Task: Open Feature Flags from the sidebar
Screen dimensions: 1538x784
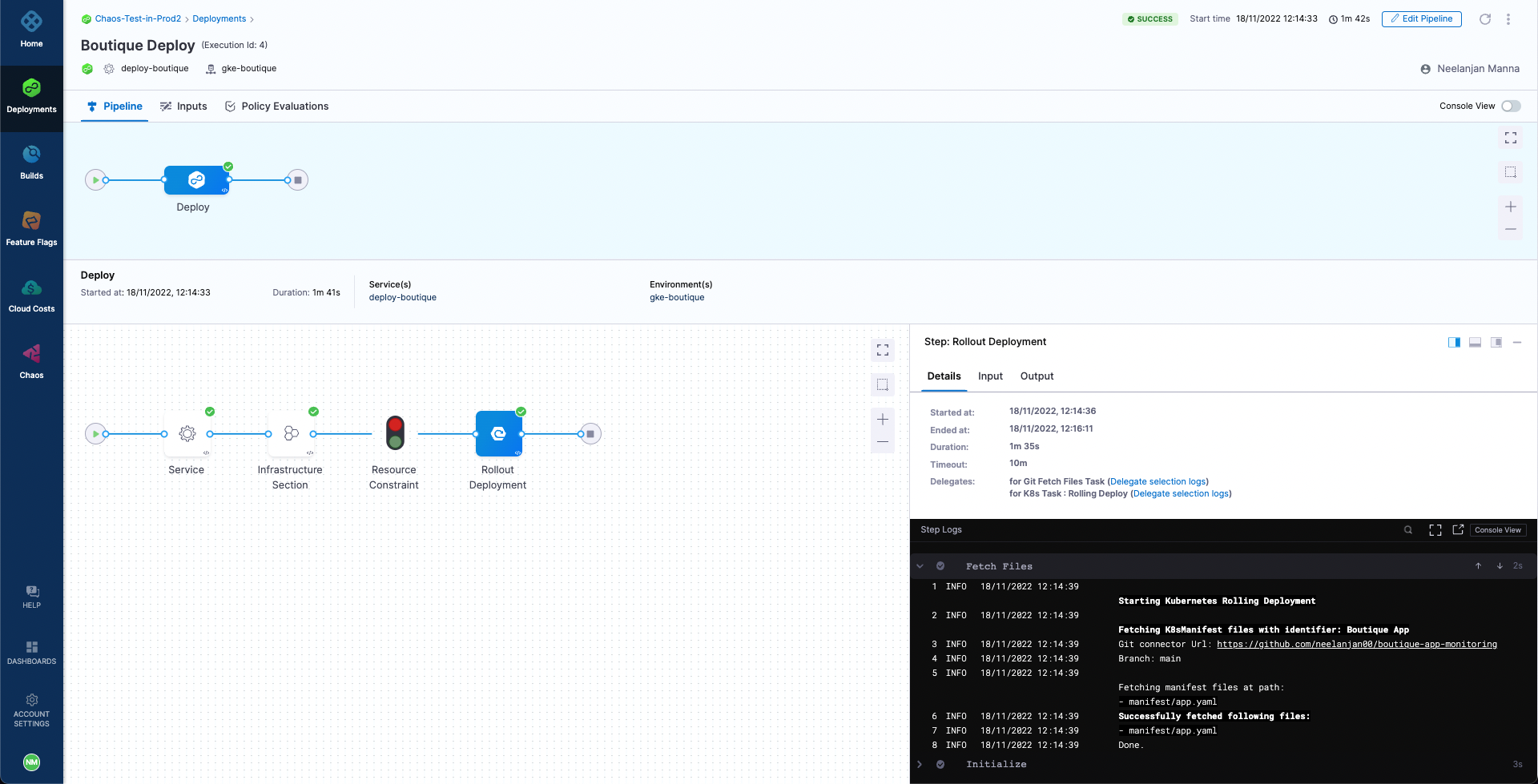Action: (x=31, y=227)
